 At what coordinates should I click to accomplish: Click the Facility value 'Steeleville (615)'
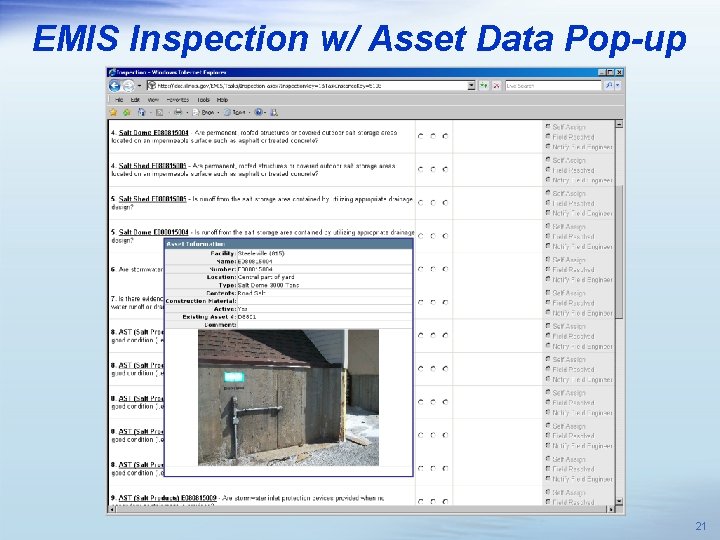point(261,253)
